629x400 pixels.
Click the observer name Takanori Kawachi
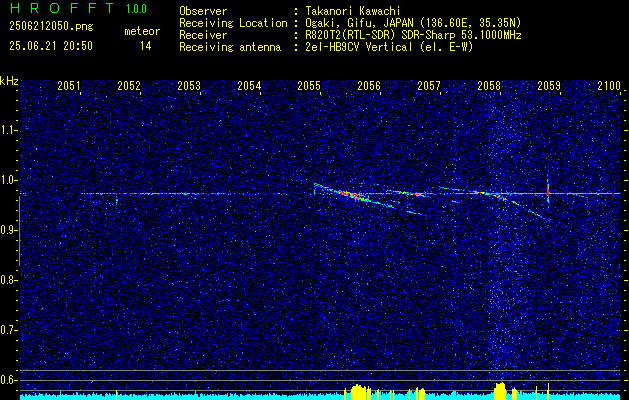point(352,11)
